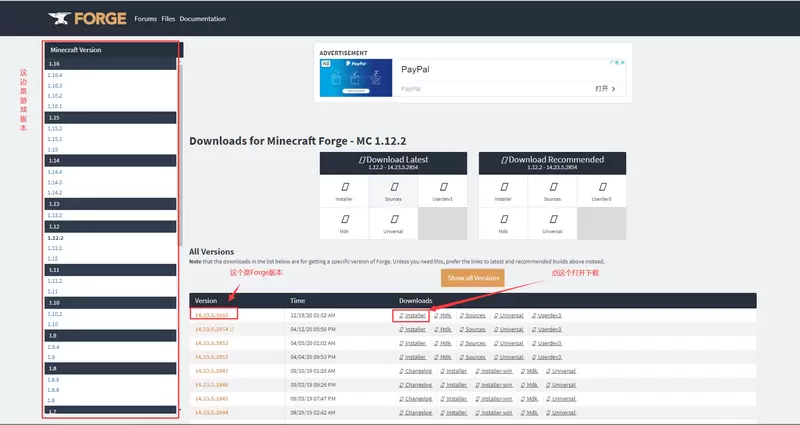This screenshot has width=800, height=425.
Task: Collapse the 1.9 version group header
Action: pos(110,336)
